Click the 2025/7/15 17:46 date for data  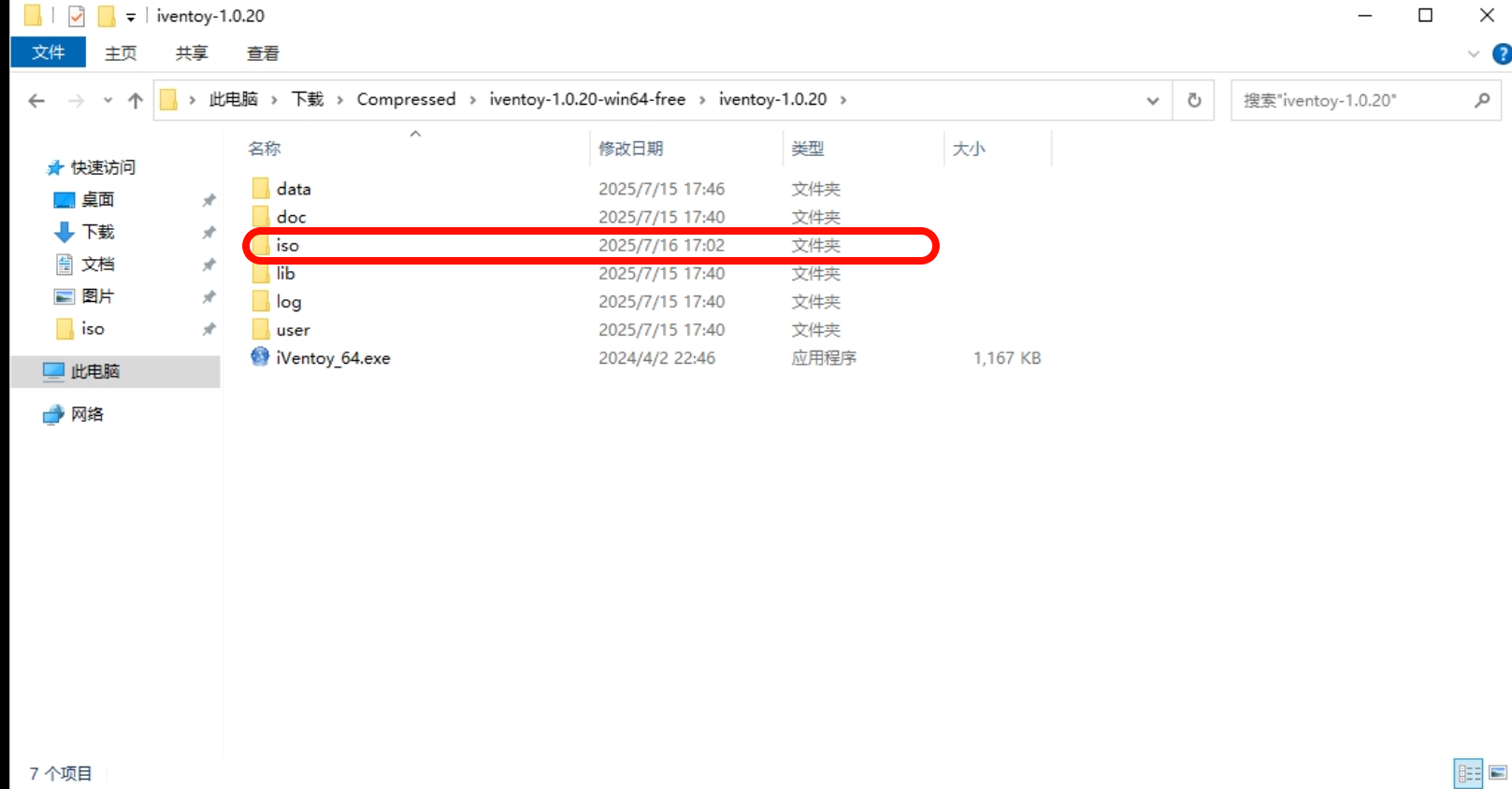tap(662, 189)
